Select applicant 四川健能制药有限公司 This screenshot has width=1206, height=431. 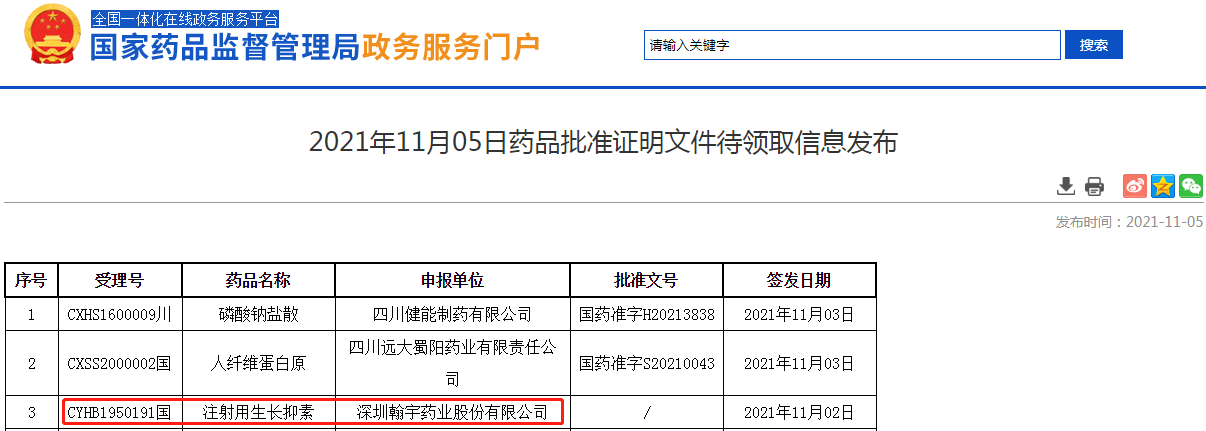tap(452, 314)
